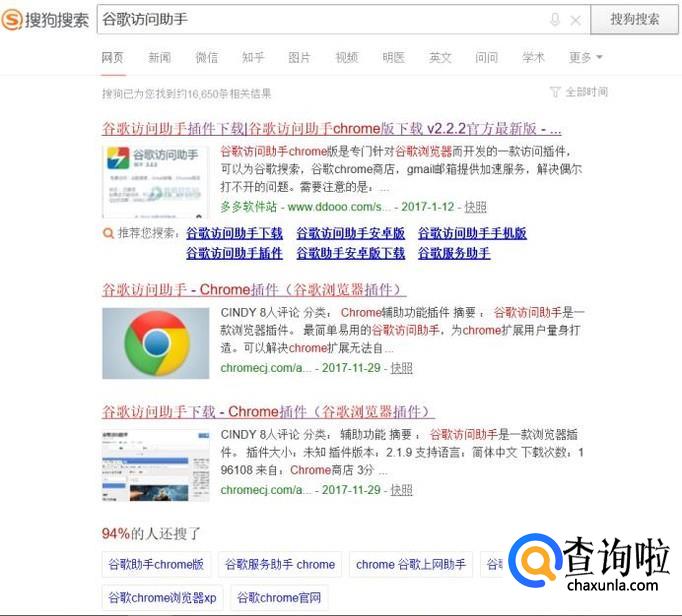Click the Chrome logo thumbnail

(x=156, y=343)
